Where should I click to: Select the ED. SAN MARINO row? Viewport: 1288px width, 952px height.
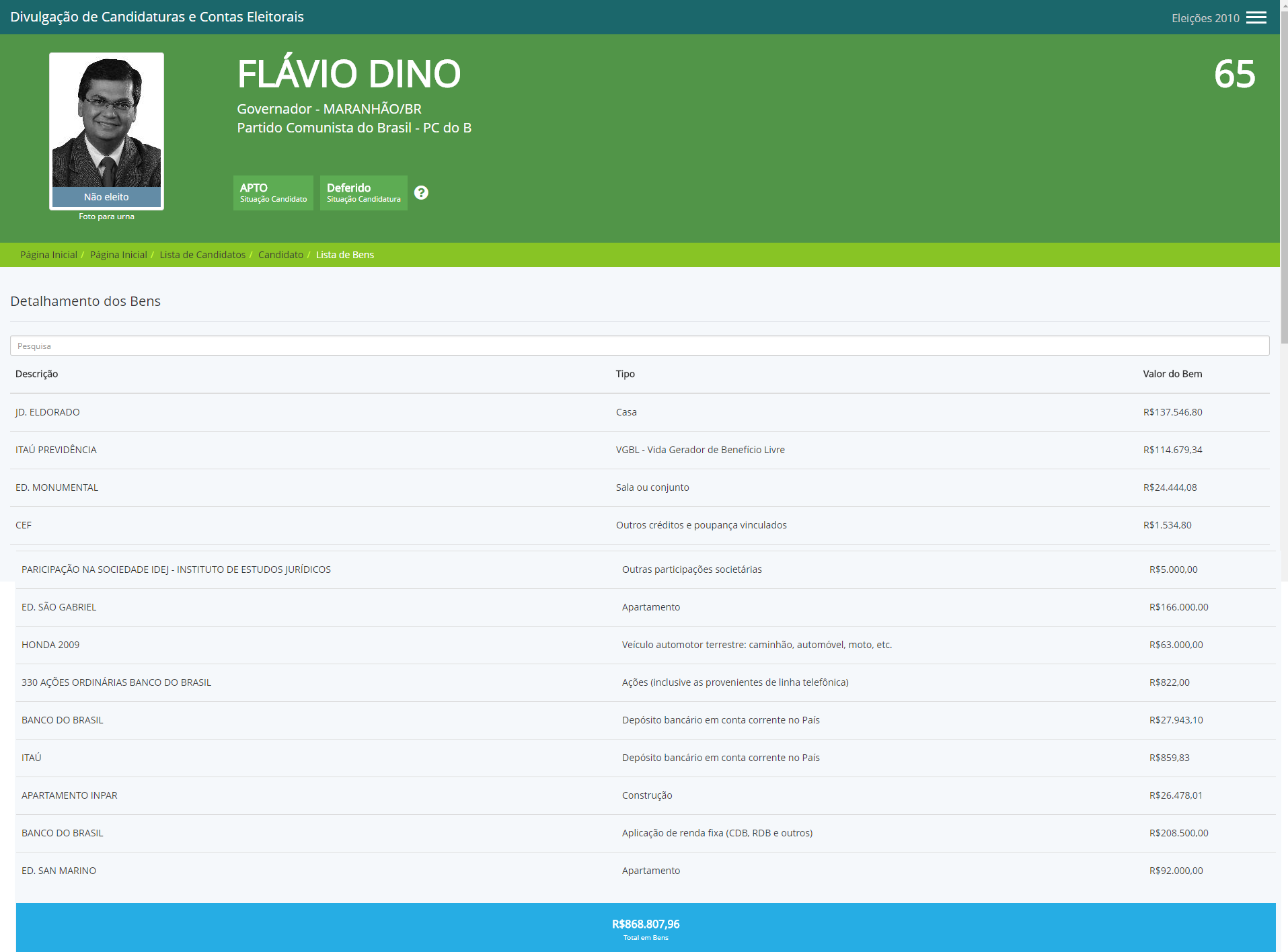coord(59,871)
